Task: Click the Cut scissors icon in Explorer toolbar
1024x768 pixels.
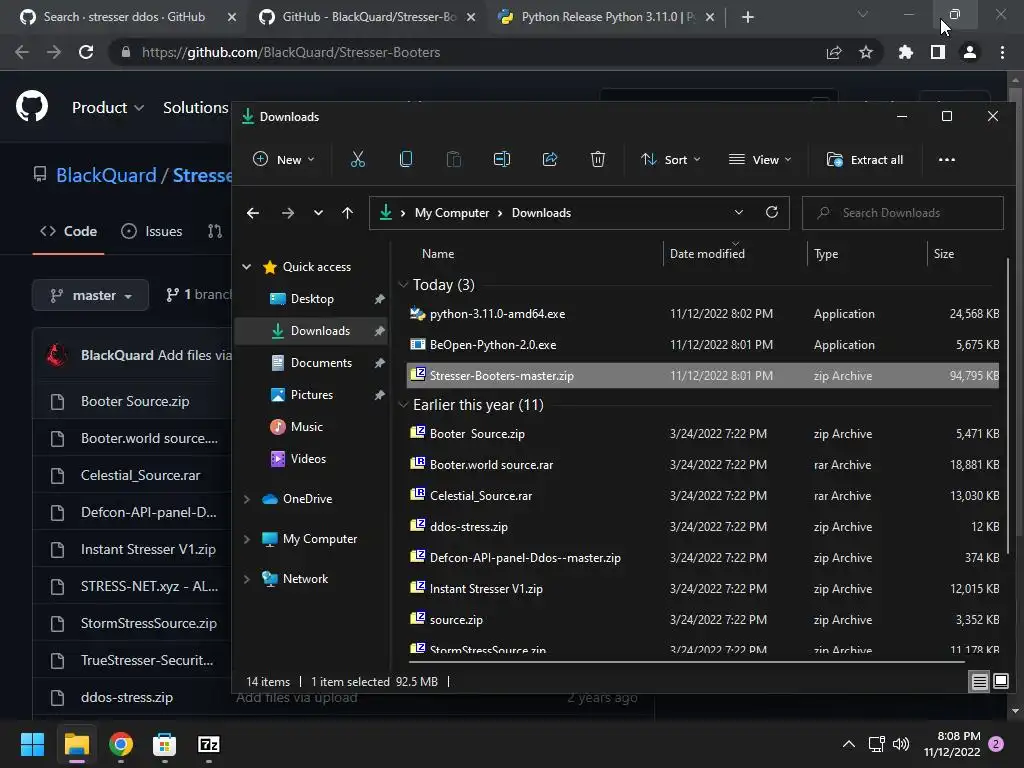Action: (357, 159)
